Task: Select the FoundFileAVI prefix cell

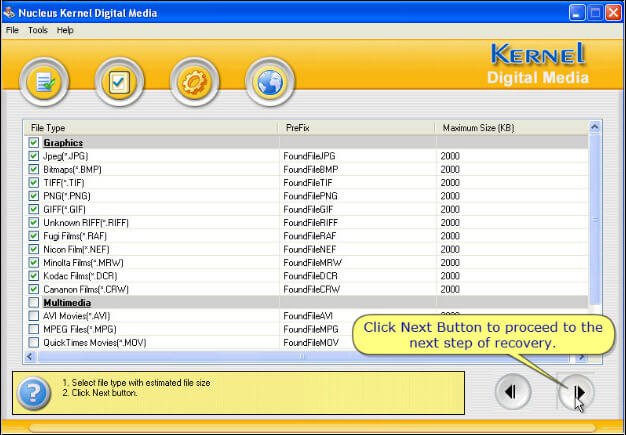Action: pos(308,316)
